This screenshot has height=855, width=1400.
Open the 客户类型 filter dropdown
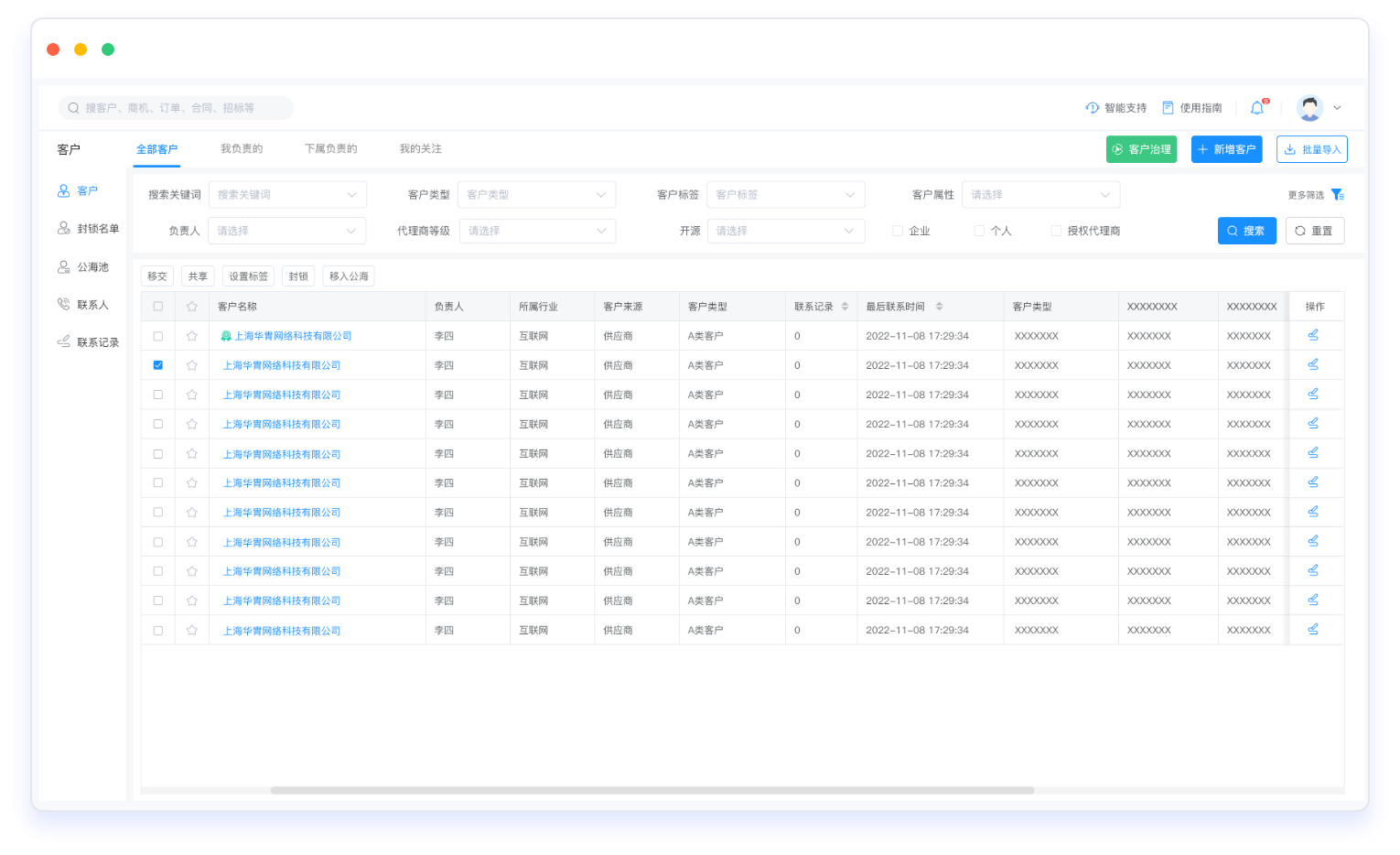coord(536,194)
